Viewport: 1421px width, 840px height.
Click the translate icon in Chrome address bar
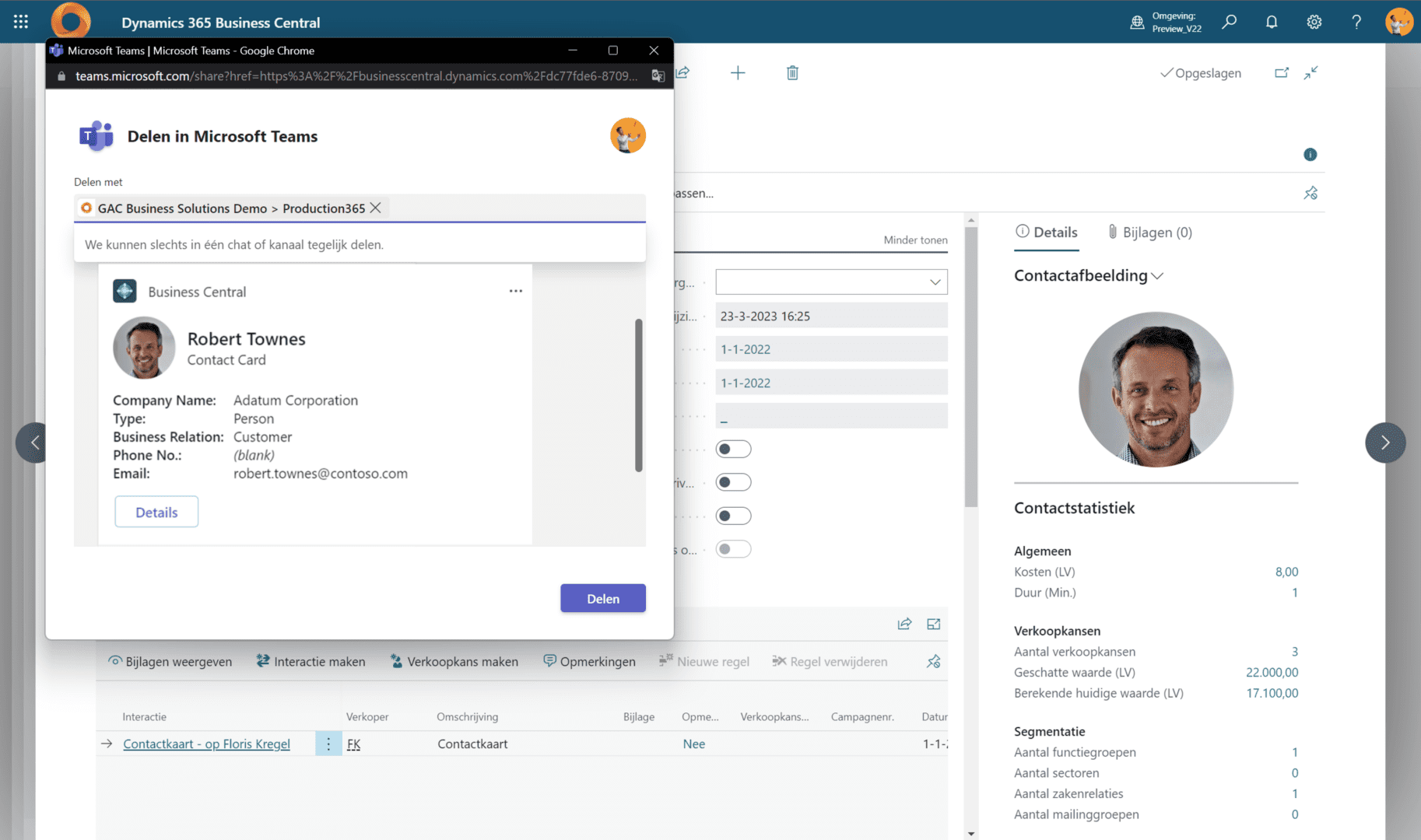pyautogui.click(x=658, y=75)
